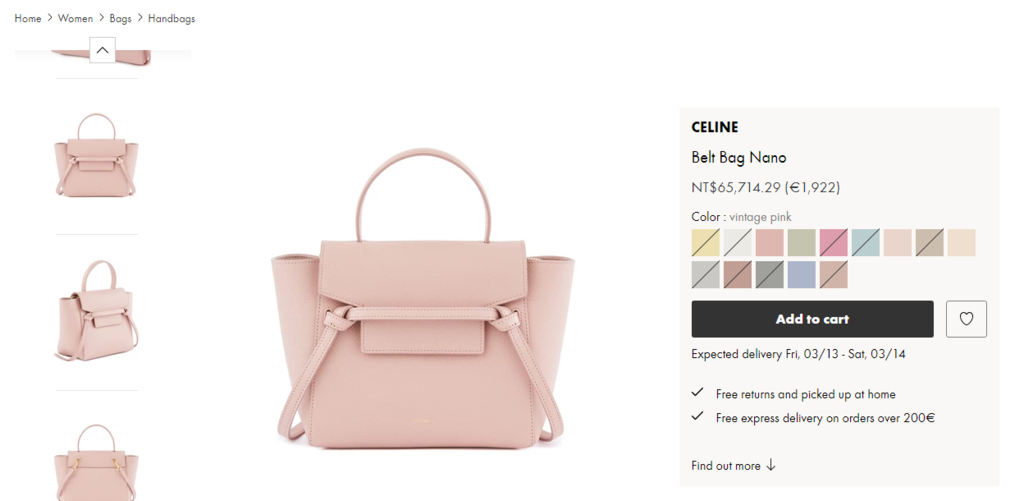Open the Women breadcrumb link

75,18
